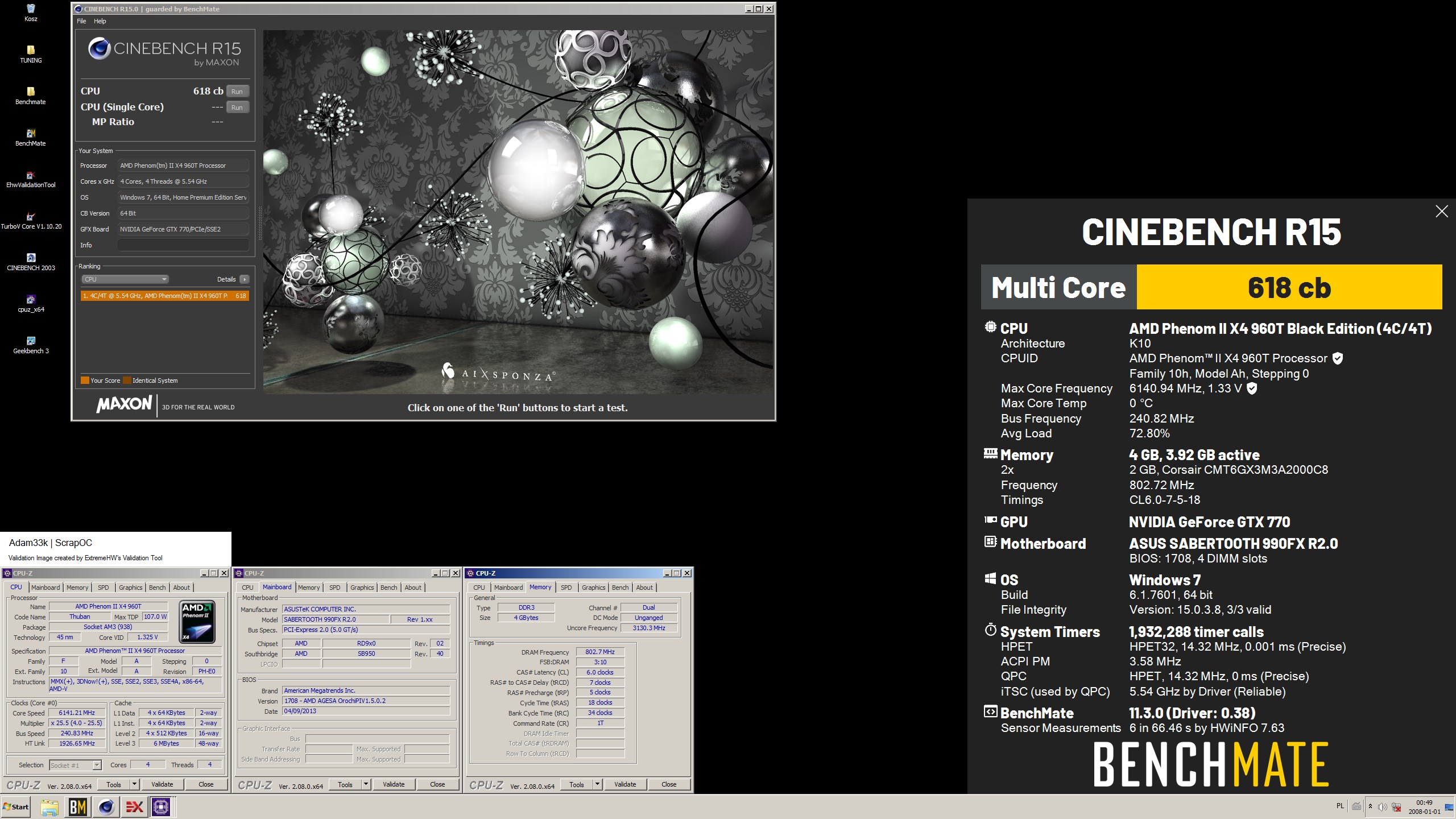Launch cpuz_x64 desktop shortcut
The height and width of the screenshot is (819, 1456).
tap(31, 303)
